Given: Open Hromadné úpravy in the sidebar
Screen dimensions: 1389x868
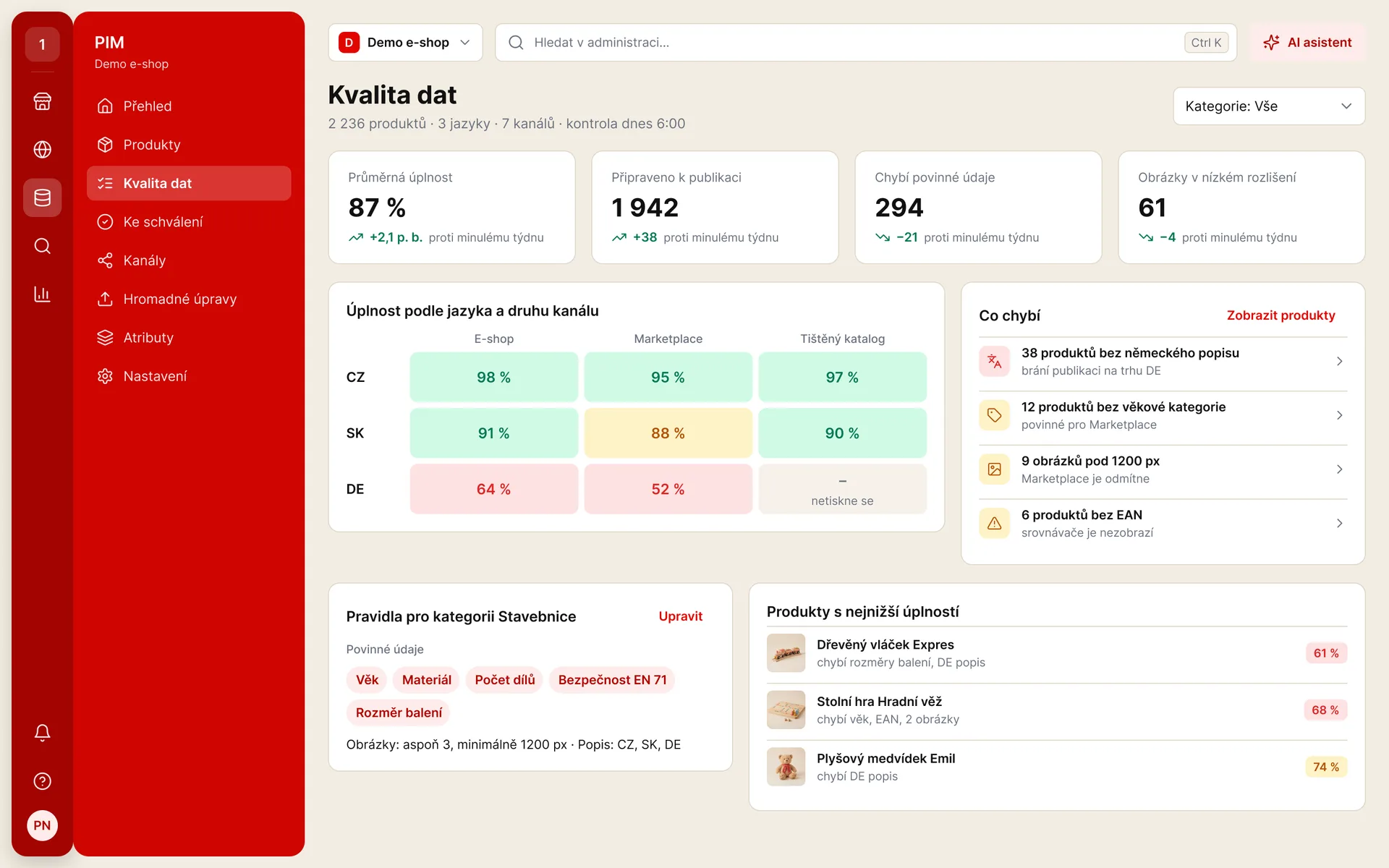Looking at the screenshot, I should [189, 299].
